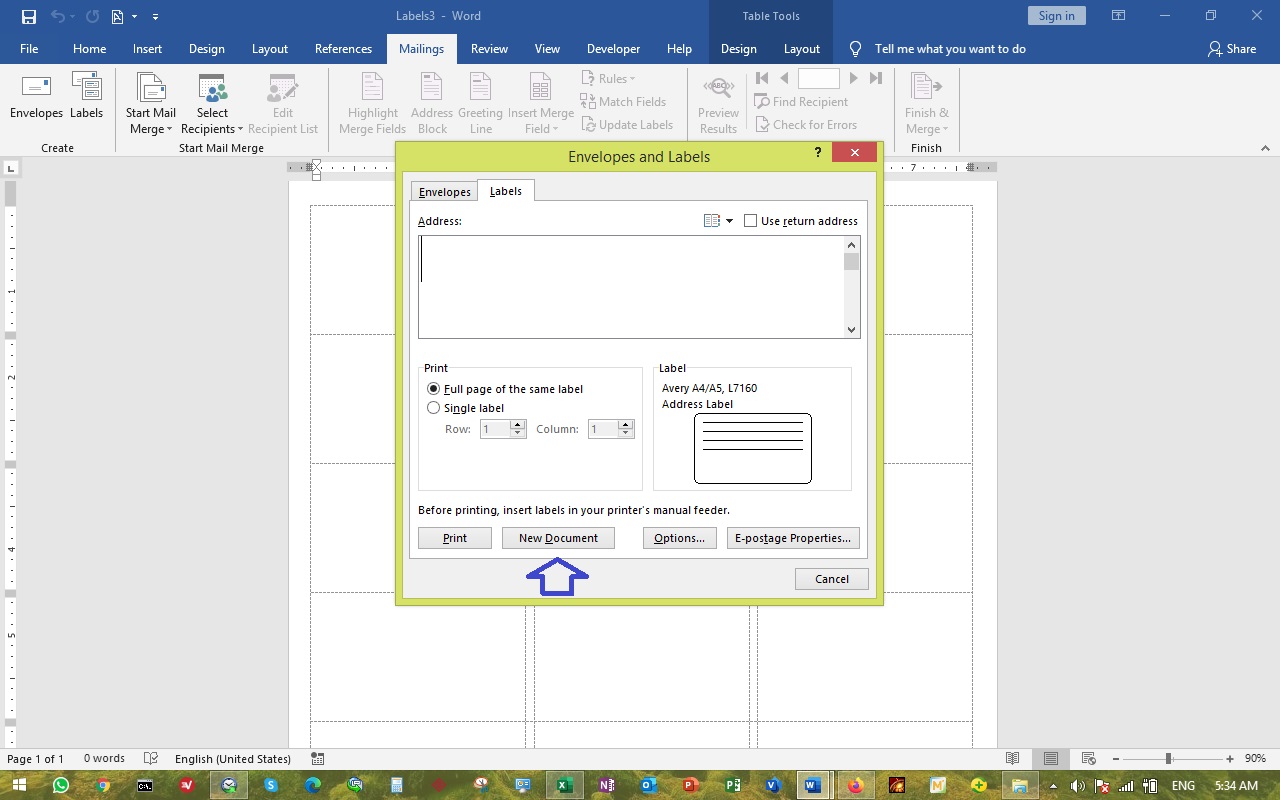
Task: Click the 90% zoom level
Action: (x=1255, y=759)
